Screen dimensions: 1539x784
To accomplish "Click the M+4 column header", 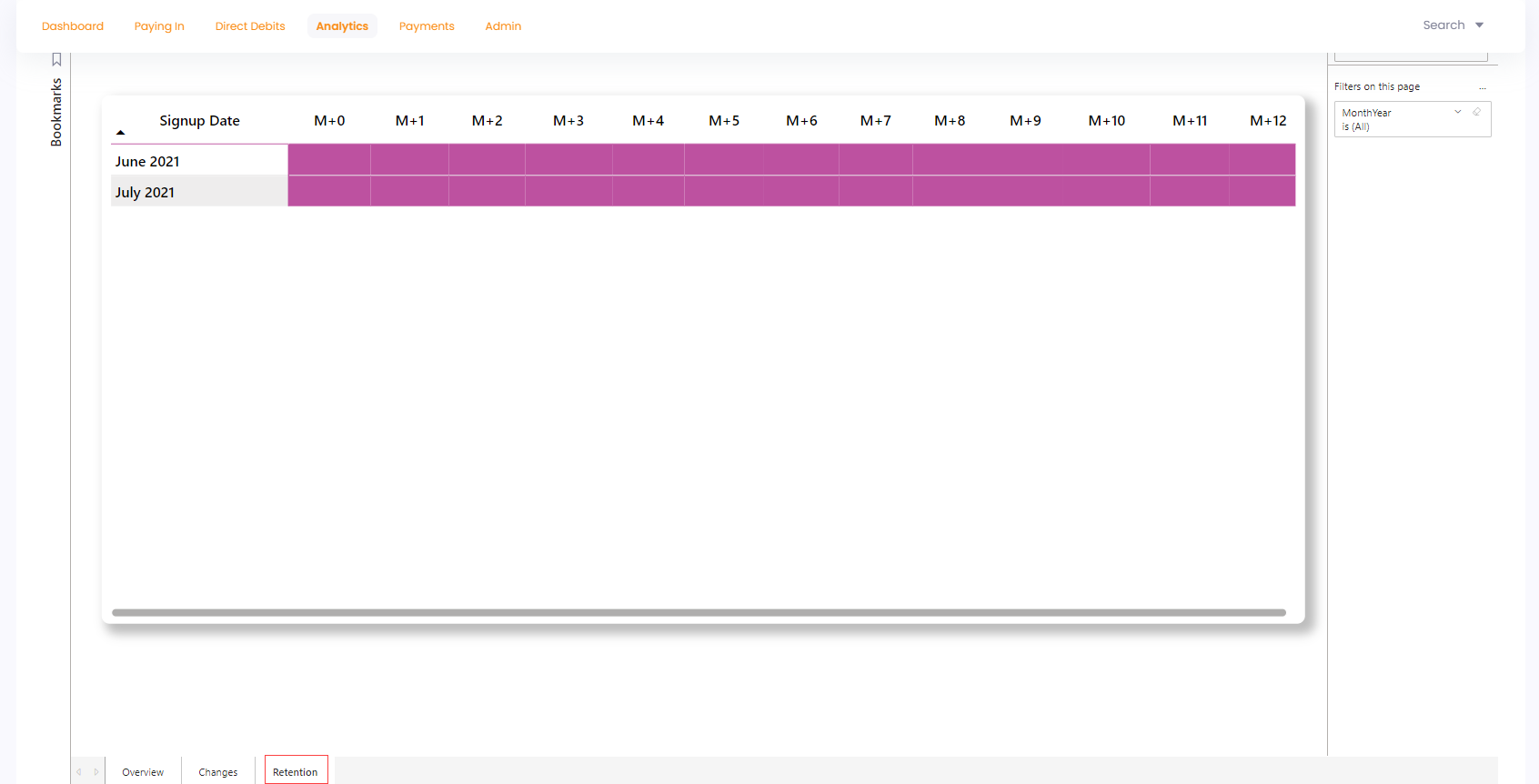I will (648, 121).
